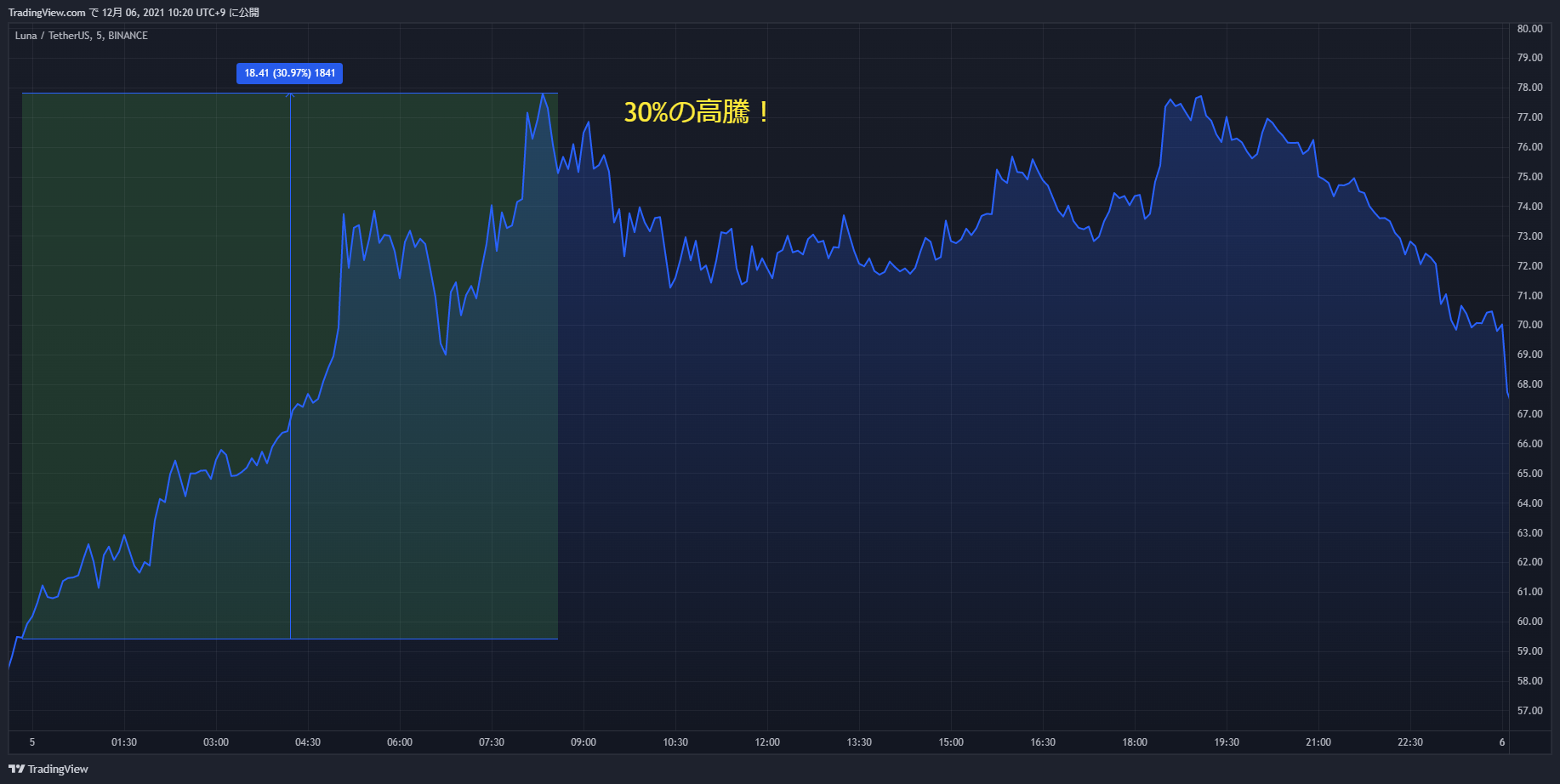Click the 80.00 price axis label

coord(1529,29)
